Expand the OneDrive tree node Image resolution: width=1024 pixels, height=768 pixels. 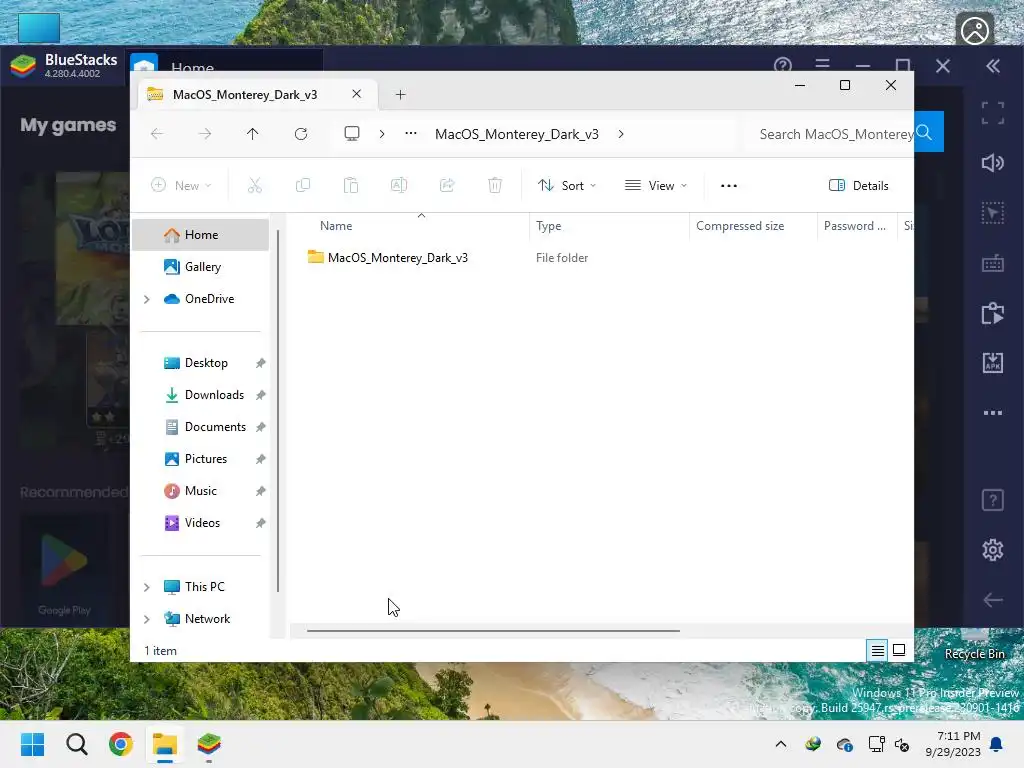click(147, 299)
